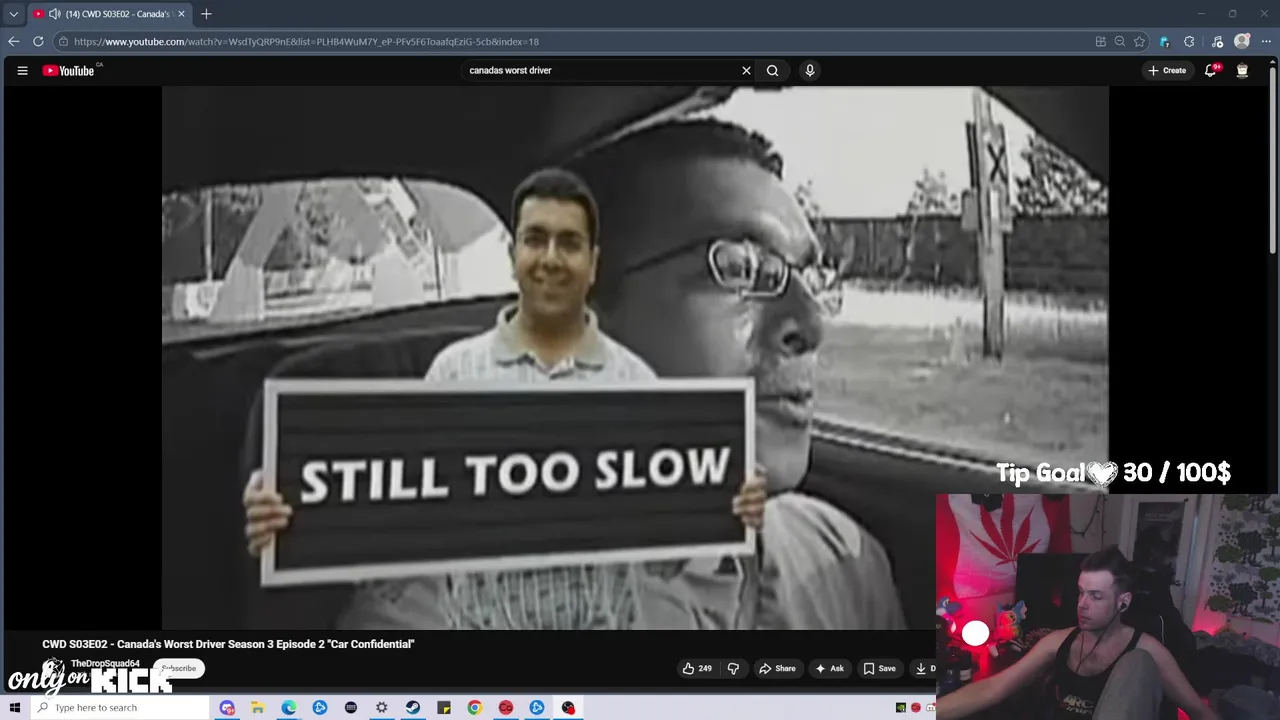Open the browser extensions puzzle icon

point(1189,41)
